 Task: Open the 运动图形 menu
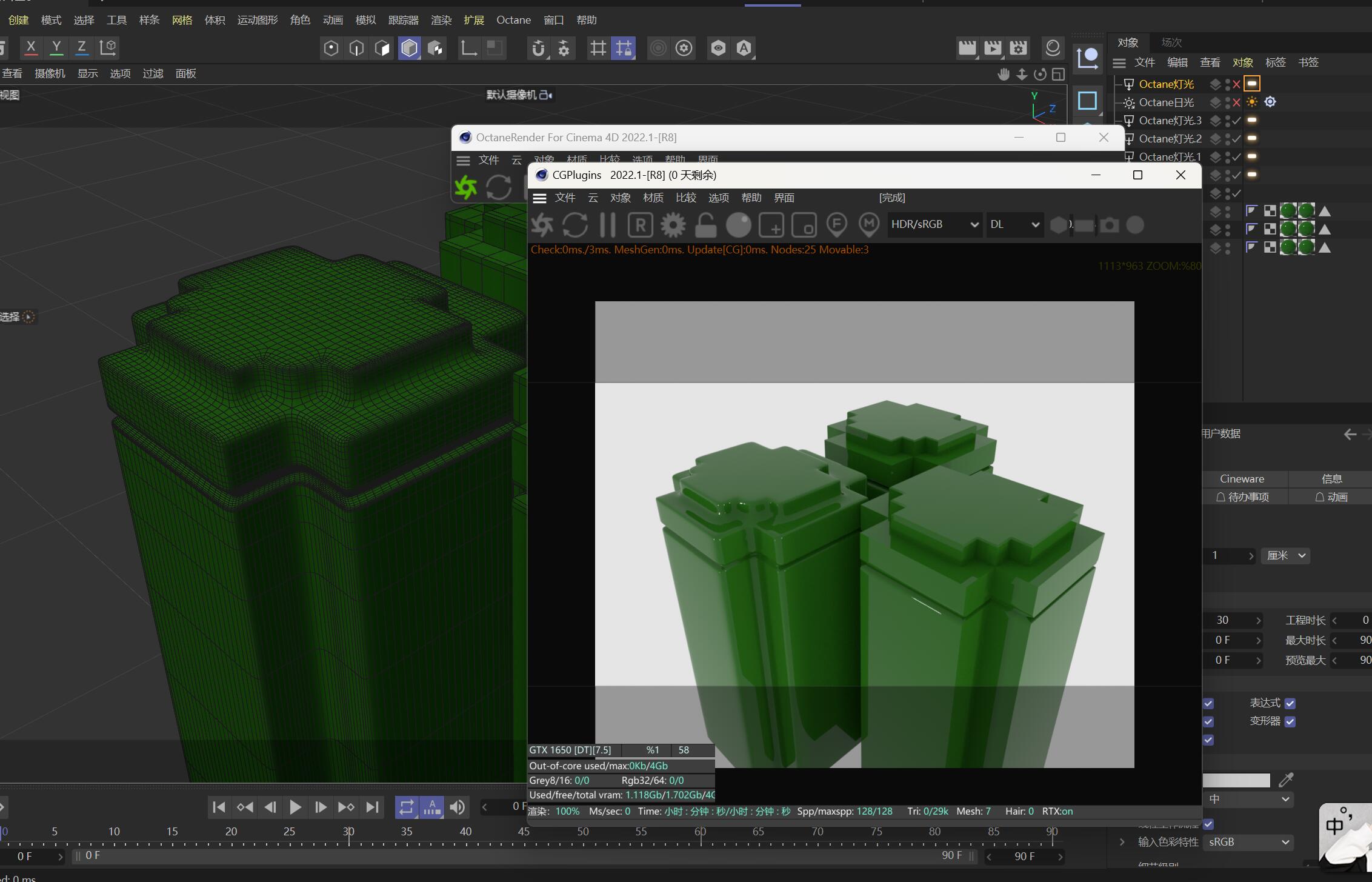257,20
